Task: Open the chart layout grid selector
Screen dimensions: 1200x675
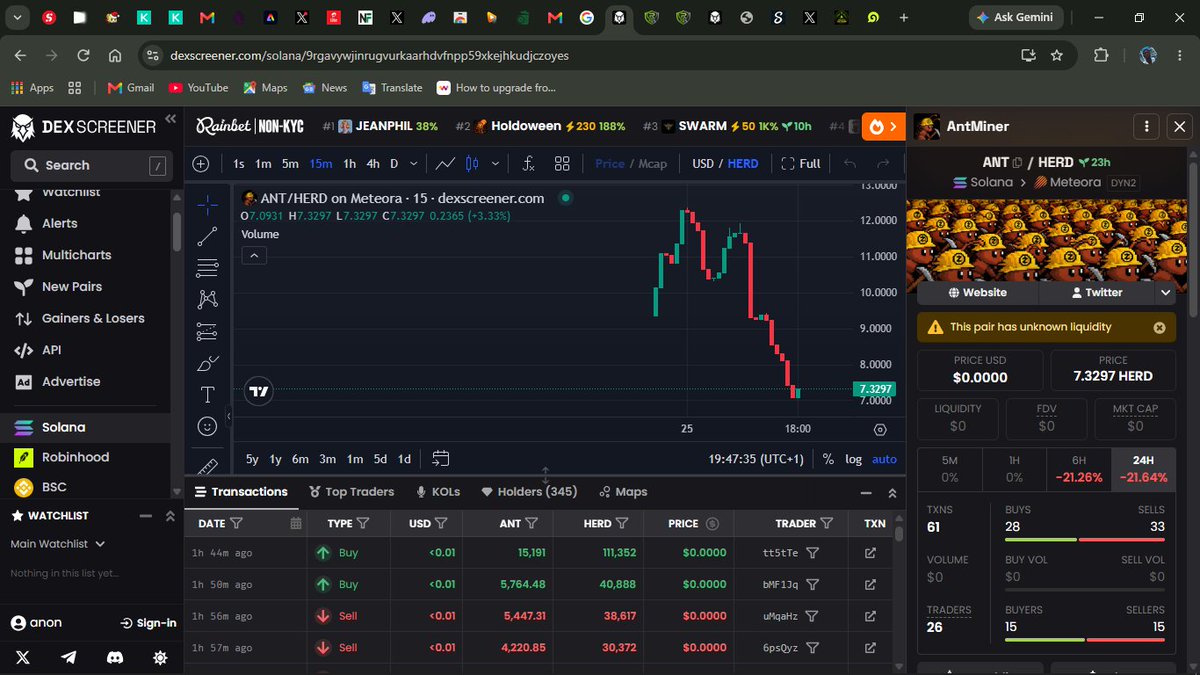Action: [x=562, y=164]
